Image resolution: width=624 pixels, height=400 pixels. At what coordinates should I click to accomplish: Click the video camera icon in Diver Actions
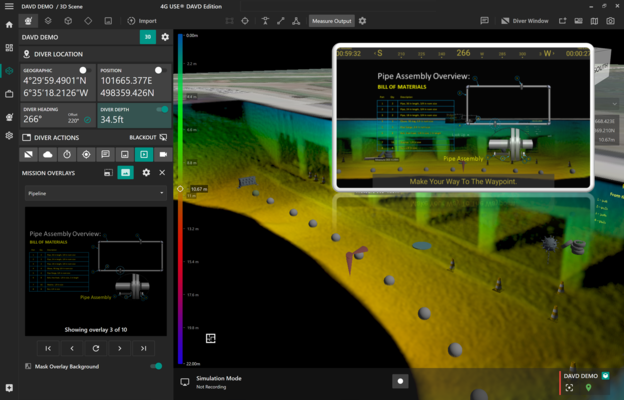[163, 155]
